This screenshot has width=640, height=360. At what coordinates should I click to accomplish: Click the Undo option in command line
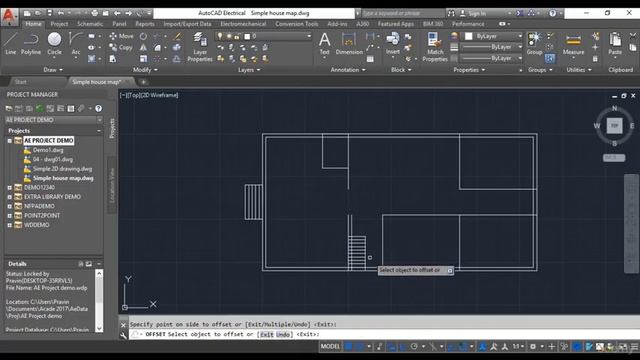pyautogui.click(x=284, y=334)
